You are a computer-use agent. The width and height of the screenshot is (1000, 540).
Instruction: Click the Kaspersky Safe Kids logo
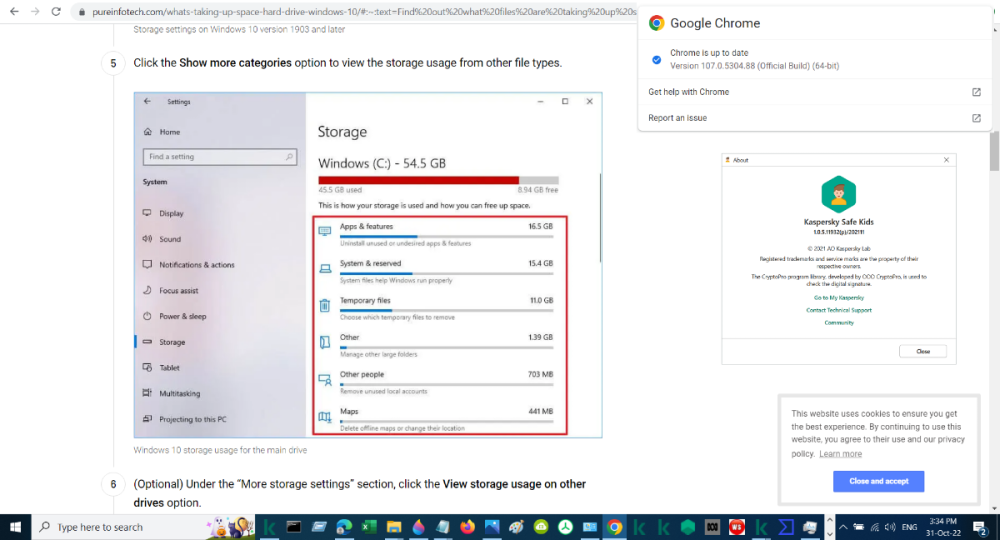(x=839, y=194)
